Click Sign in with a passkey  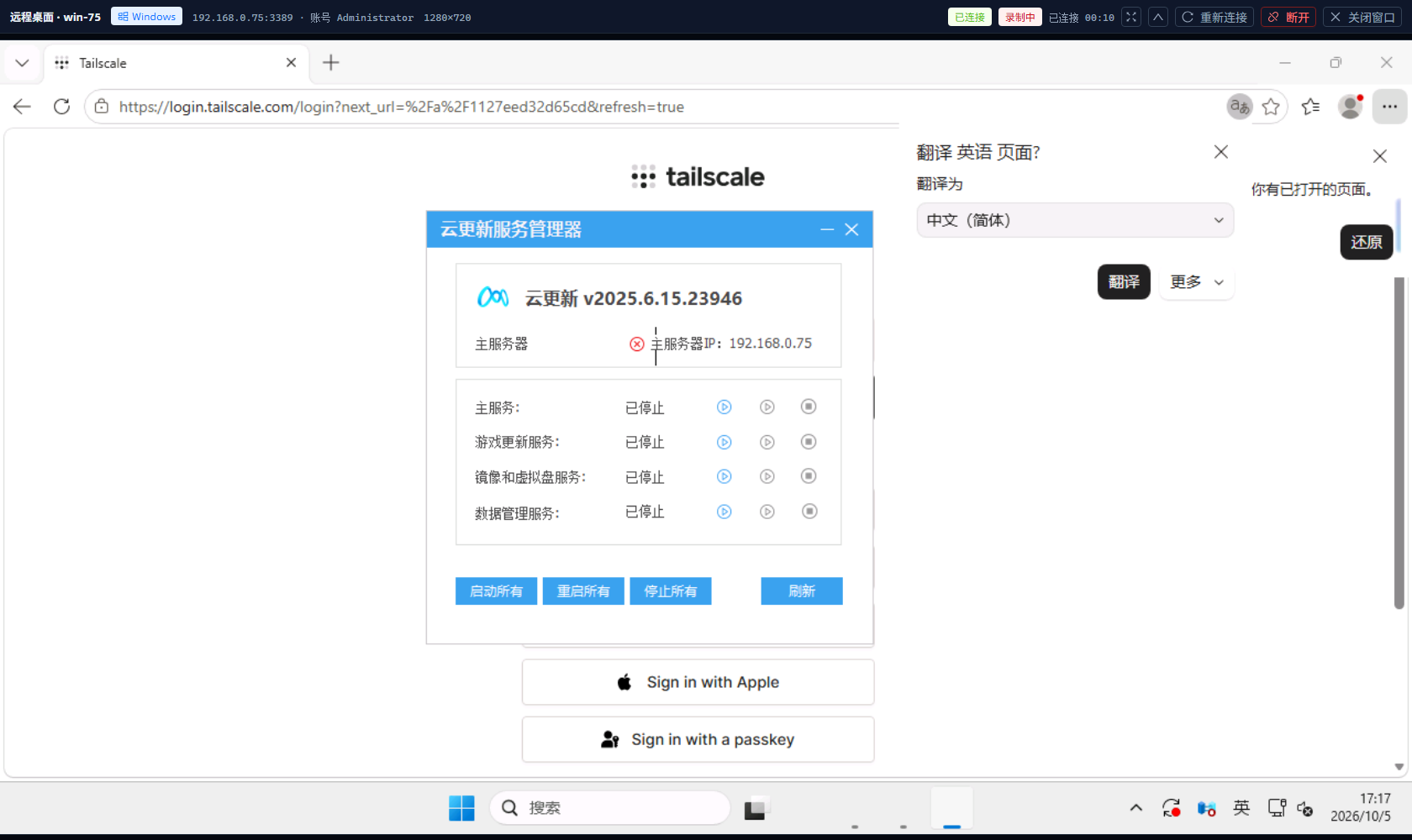tap(698, 739)
